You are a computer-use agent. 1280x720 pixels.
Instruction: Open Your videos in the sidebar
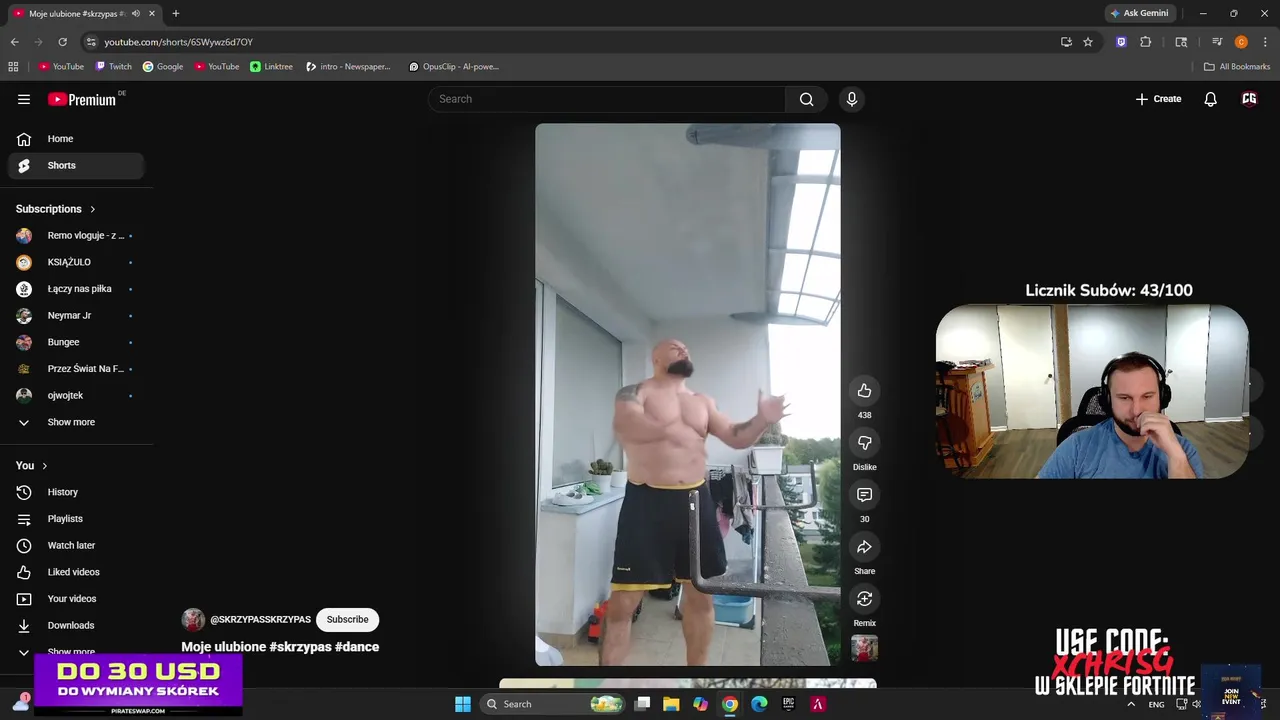coord(76,599)
